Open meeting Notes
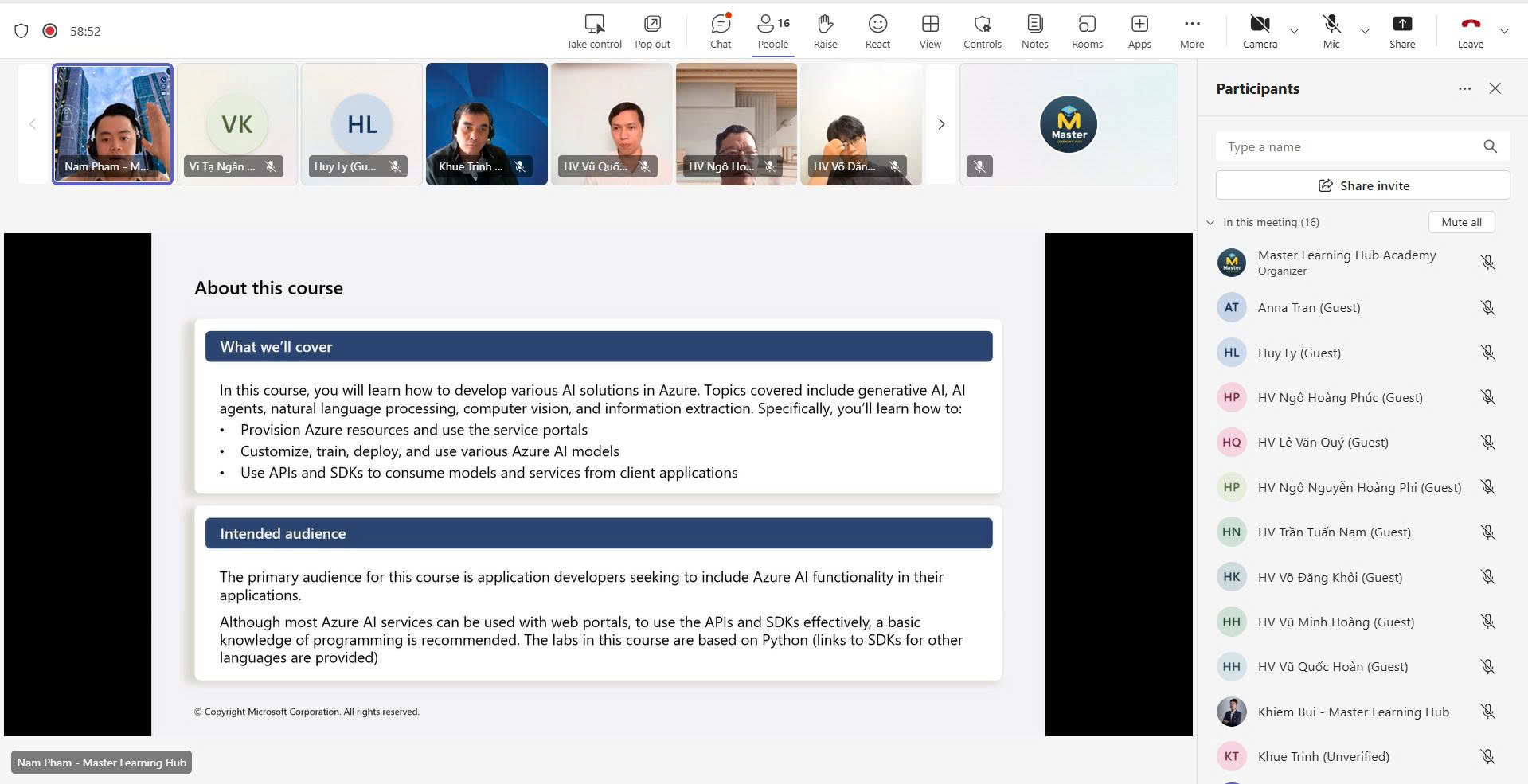Viewport: 1528px width, 784px height. tap(1034, 31)
